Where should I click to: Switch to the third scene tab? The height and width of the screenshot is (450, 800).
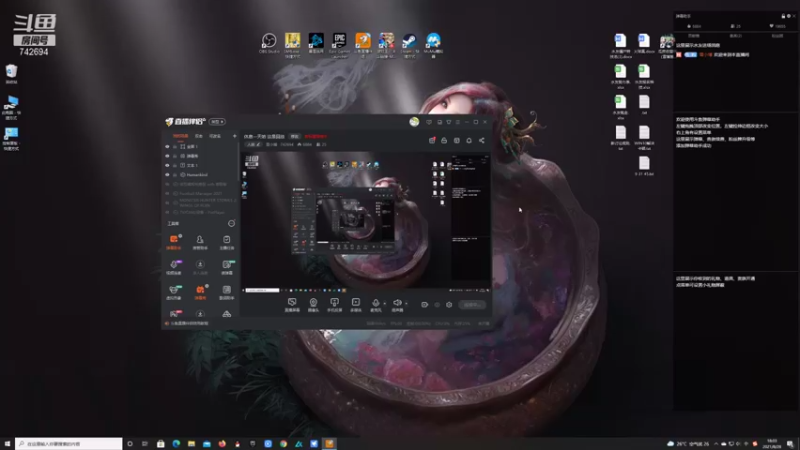(x=215, y=136)
